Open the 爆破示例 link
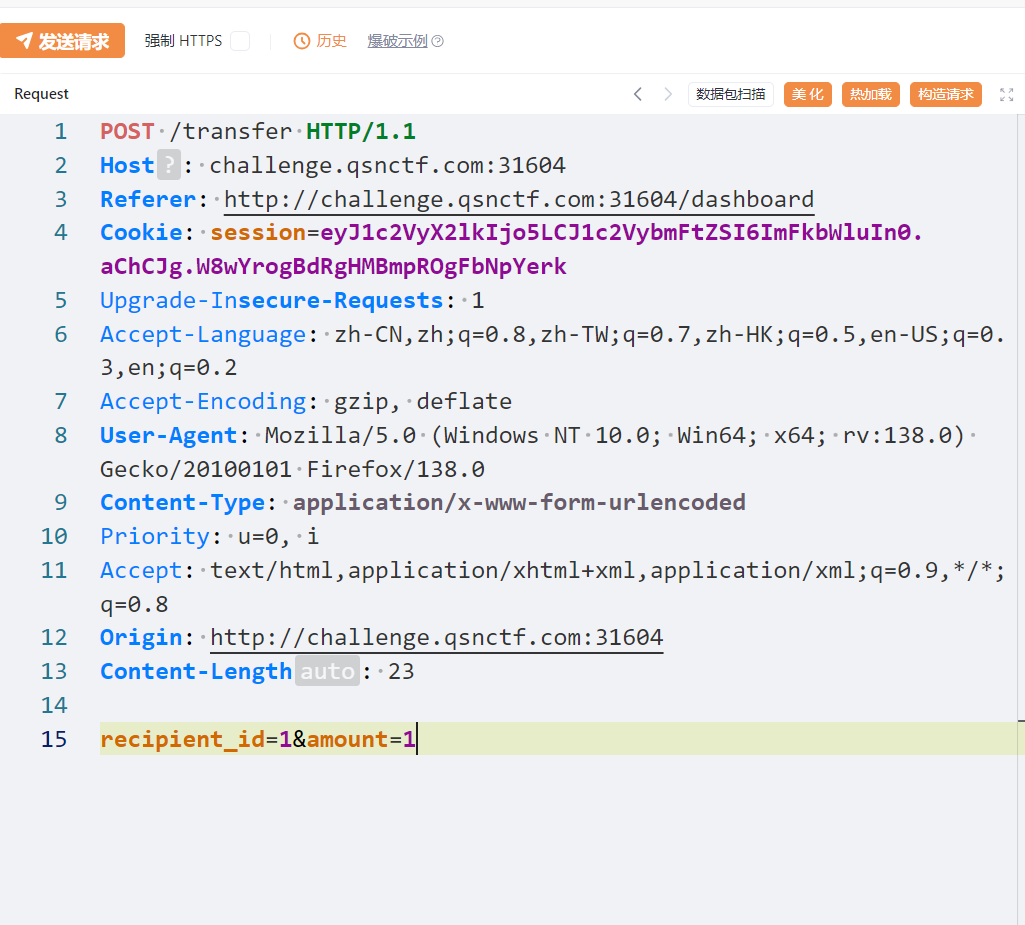The image size is (1025, 925). [397, 41]
